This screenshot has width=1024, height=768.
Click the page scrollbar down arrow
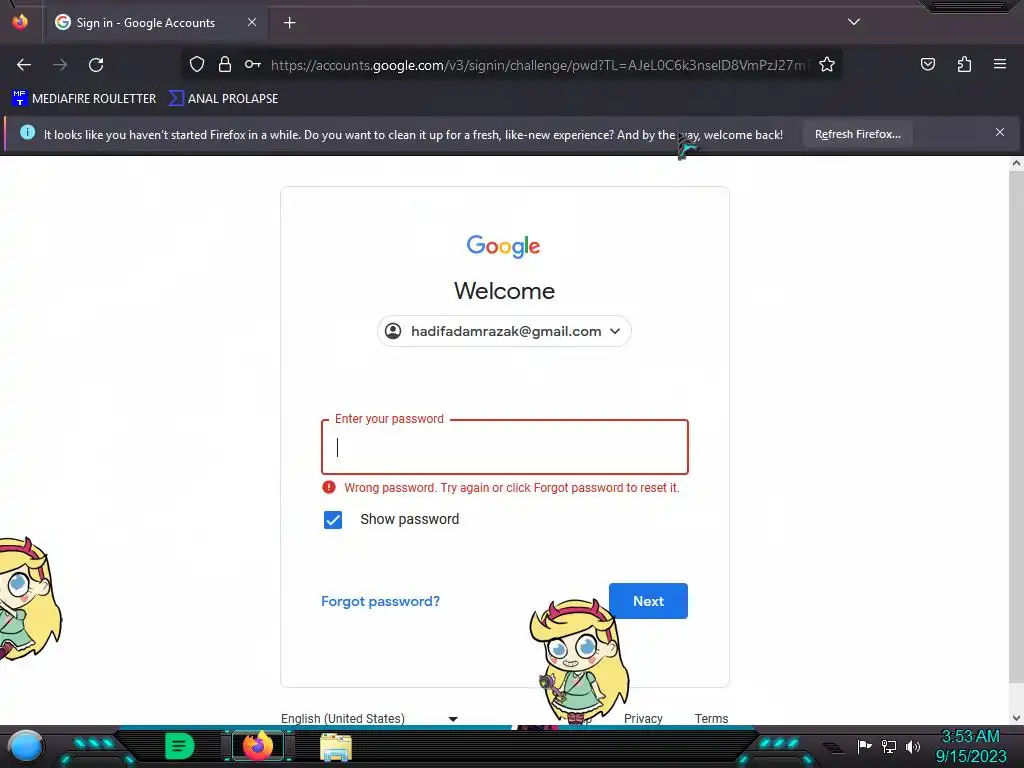1016,718
